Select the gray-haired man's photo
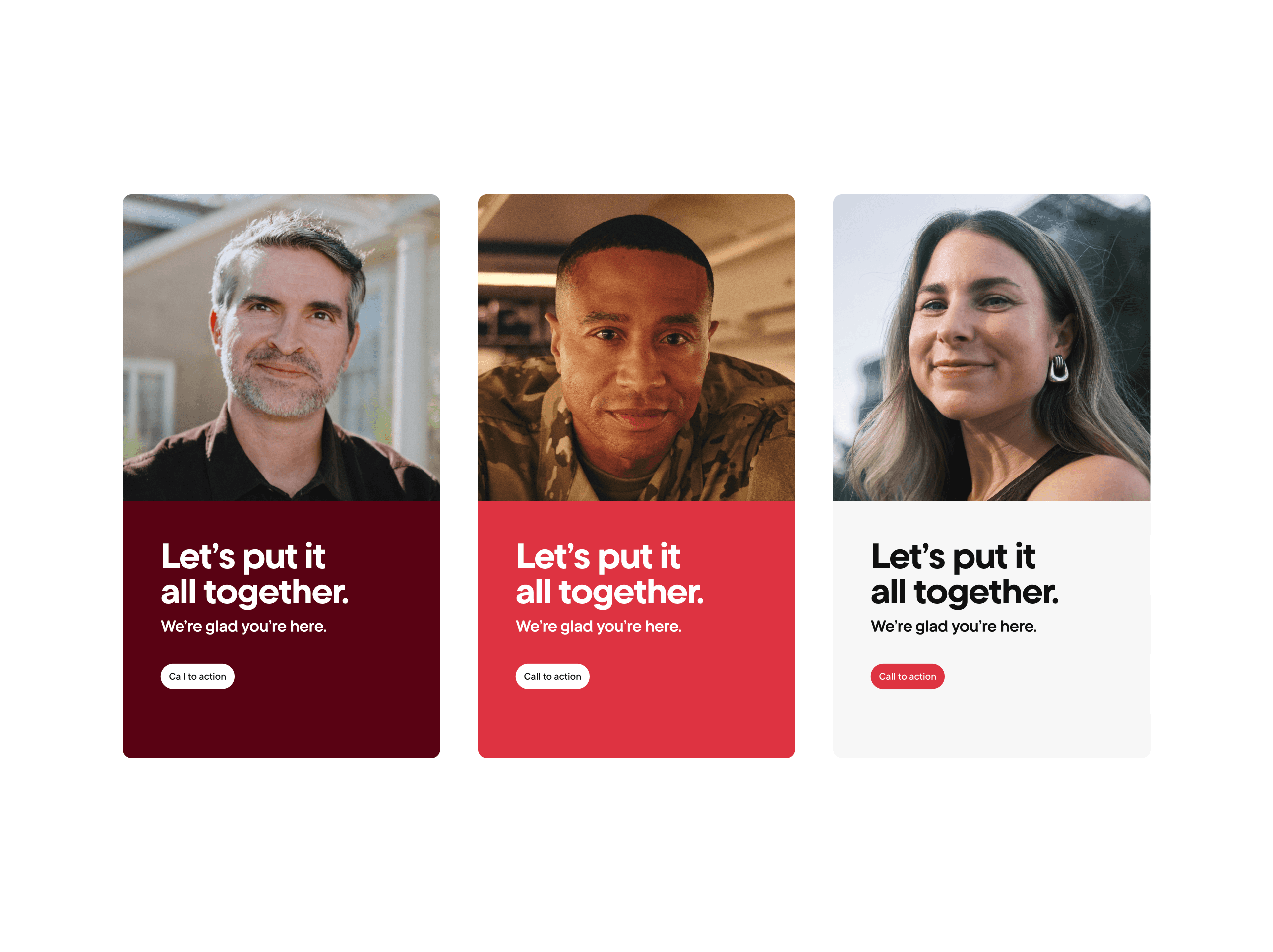Image resolution: width=1273 pixels, height=952 pixels. 281,347
